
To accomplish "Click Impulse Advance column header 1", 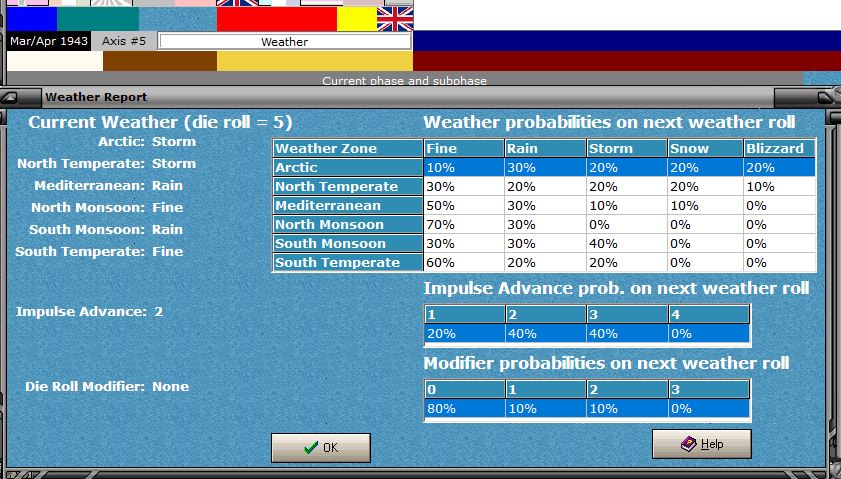I will [464, 314].
